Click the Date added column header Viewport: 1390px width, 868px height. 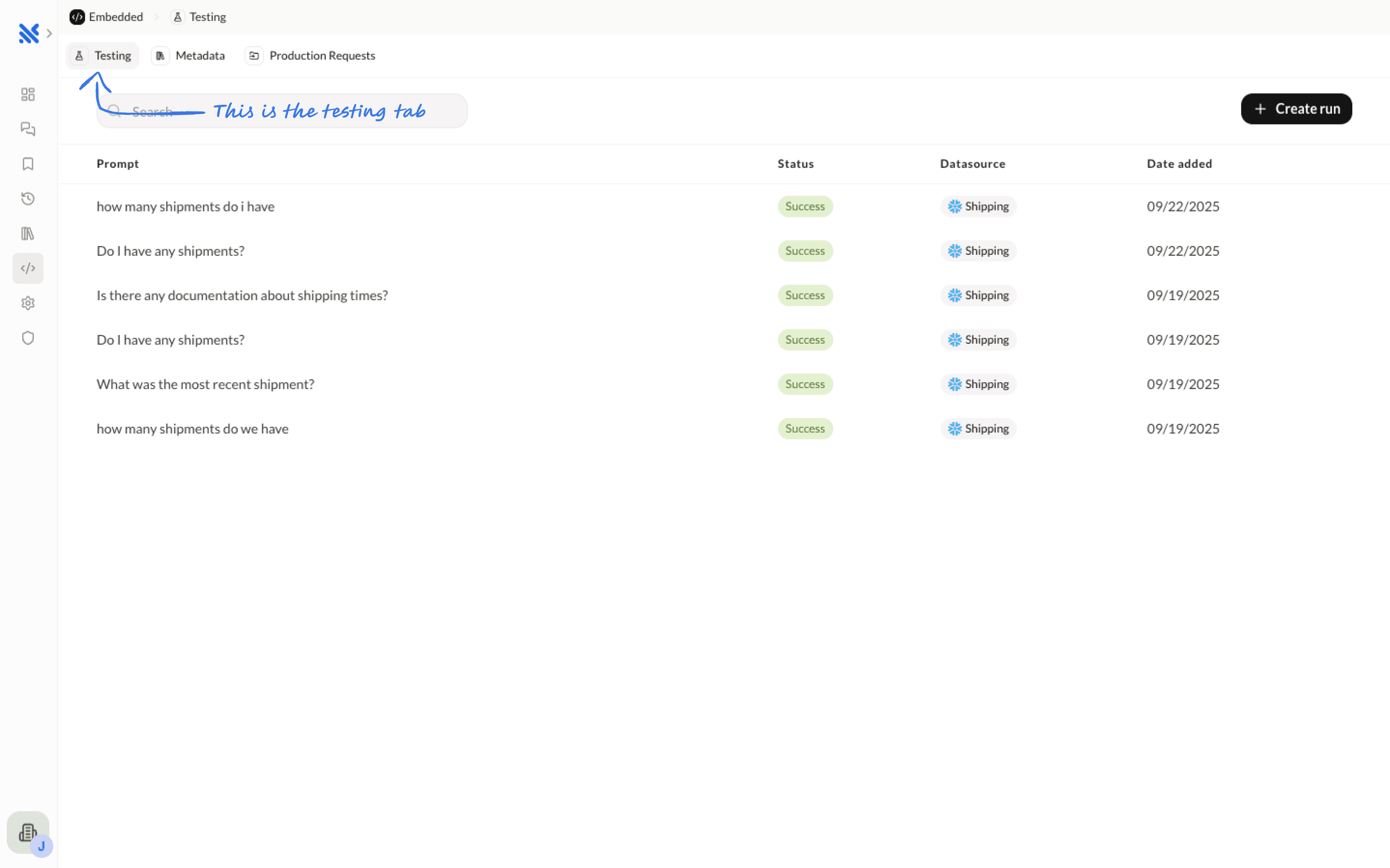click(x=1179, y=164)
